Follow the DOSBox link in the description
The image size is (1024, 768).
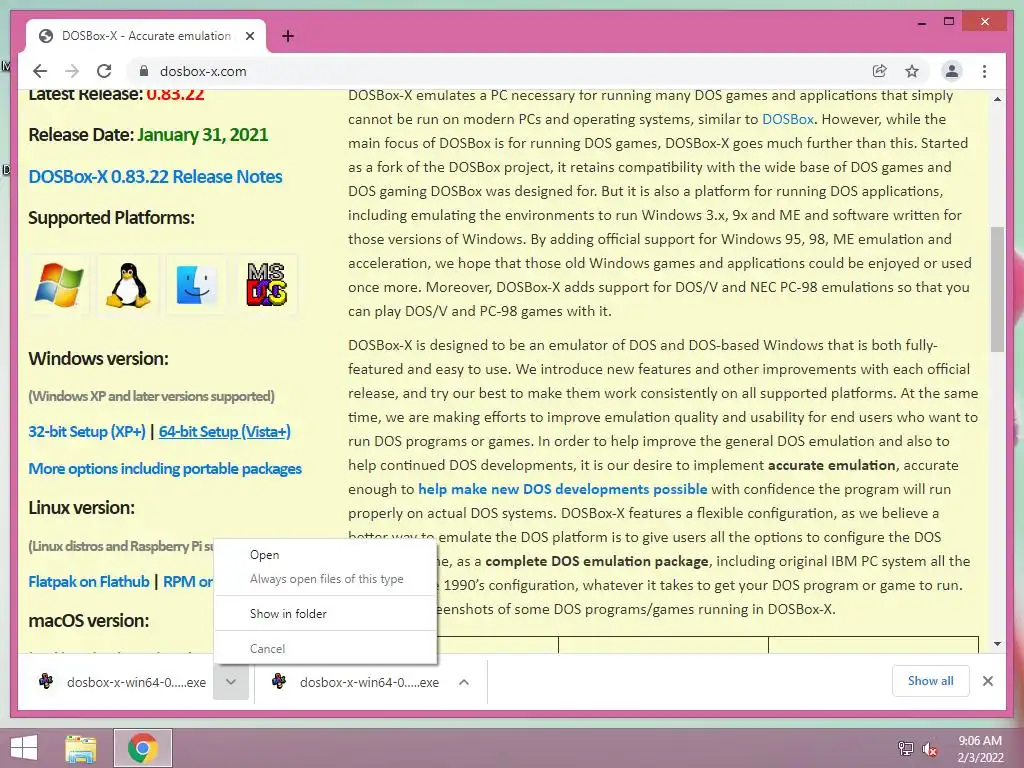788,119
